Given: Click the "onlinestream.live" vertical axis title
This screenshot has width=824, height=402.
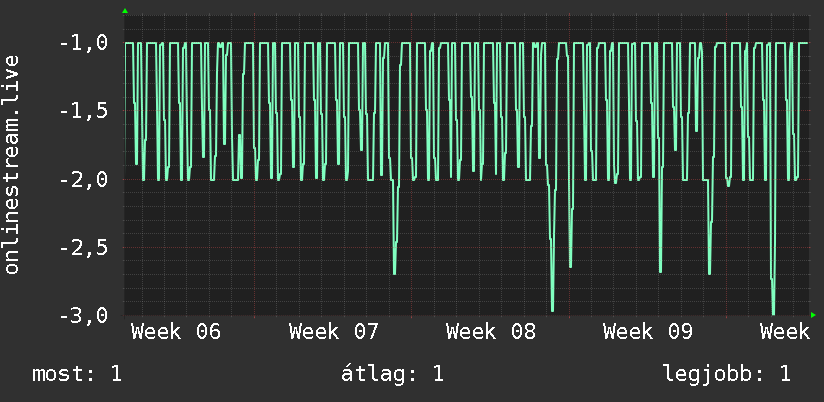Looking at the screenshot, I should (x=12, y=164).
